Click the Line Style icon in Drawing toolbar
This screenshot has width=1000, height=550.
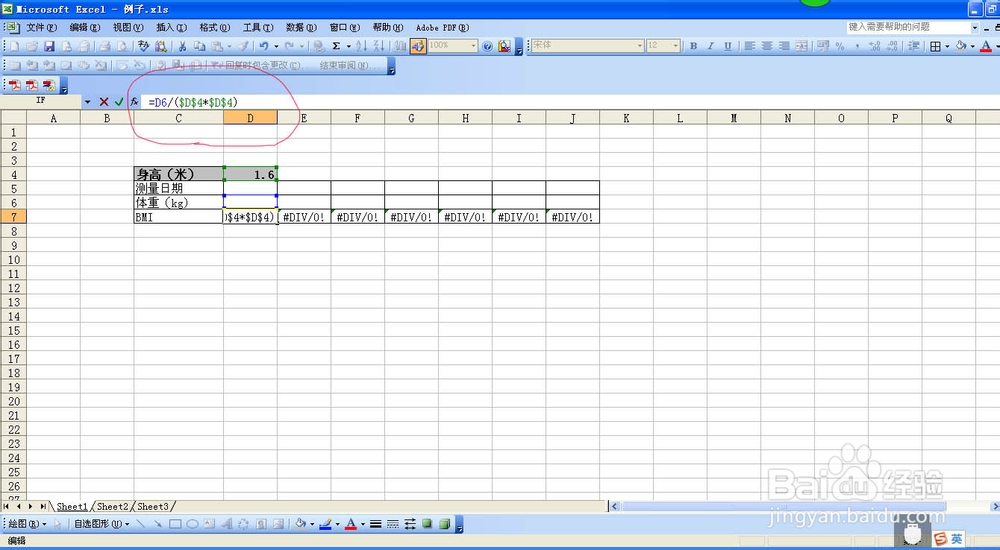(376, 524)
